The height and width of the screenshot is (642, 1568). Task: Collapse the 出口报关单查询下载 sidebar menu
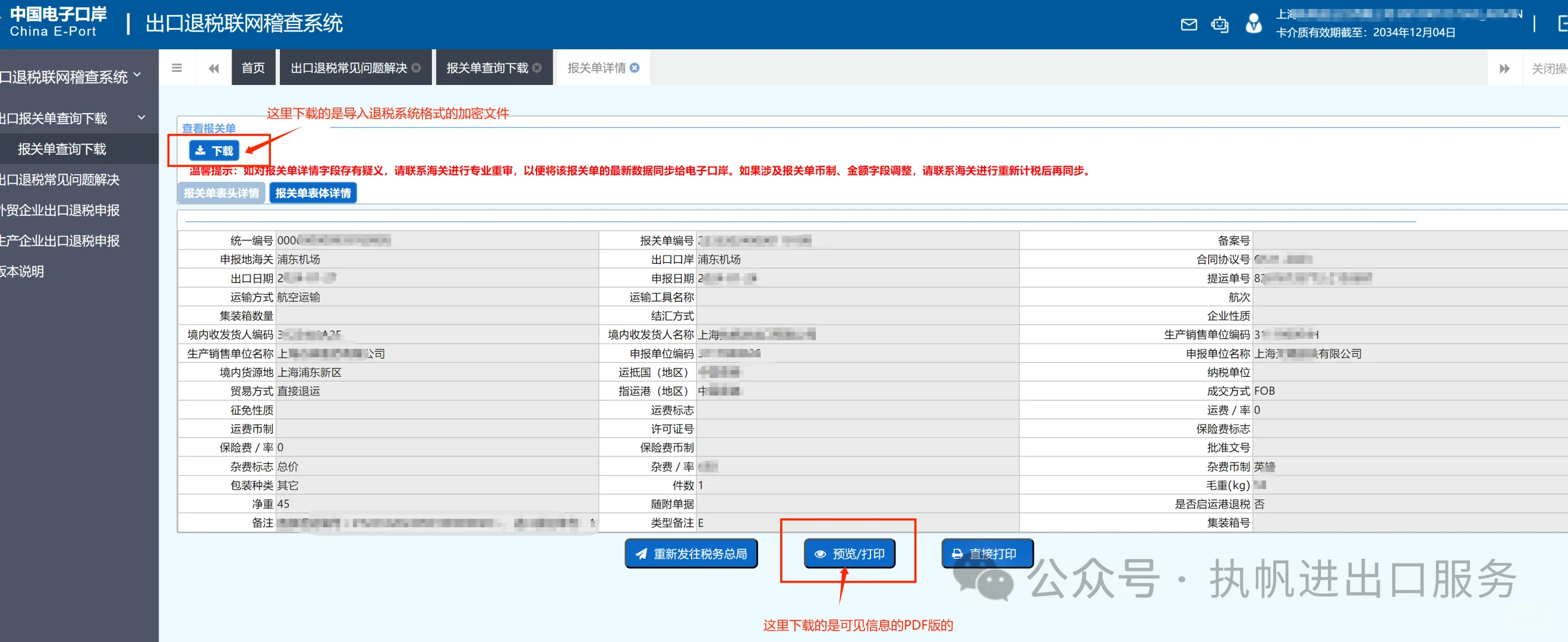click(x=142, y=118)
